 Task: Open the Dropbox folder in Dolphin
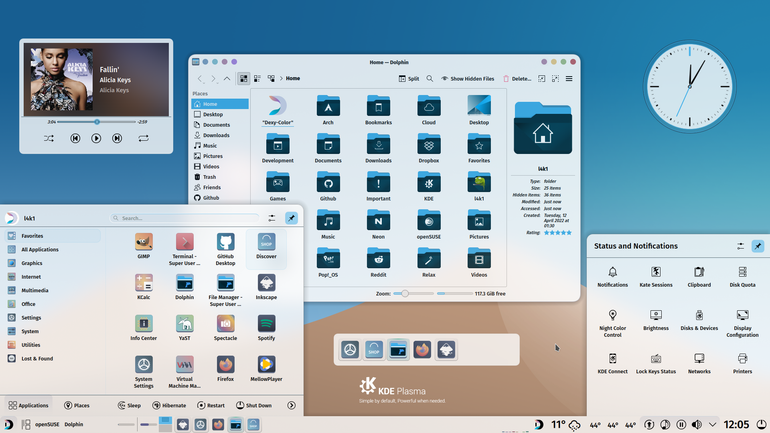pos(429,149)
